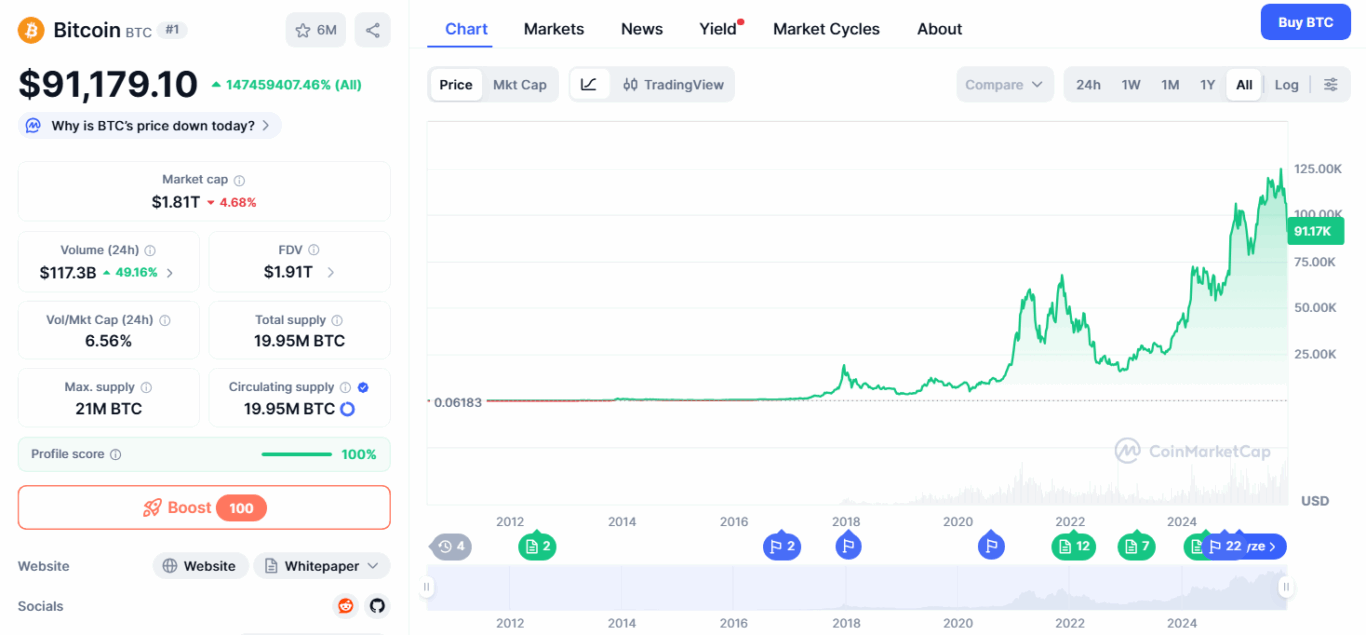Viewport: 1366px width, 635px height.
Task: Click Market cap info icon
Action: tap(239, 181)
